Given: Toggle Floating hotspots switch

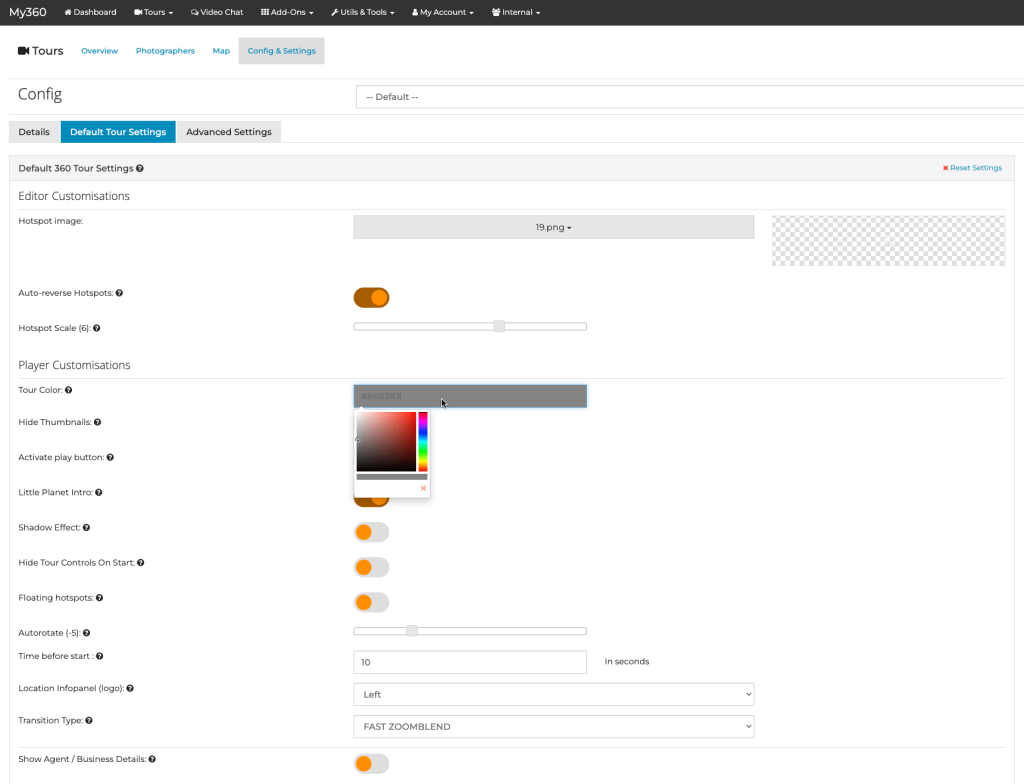Looking at the screenshot, I should pos(372,602).
